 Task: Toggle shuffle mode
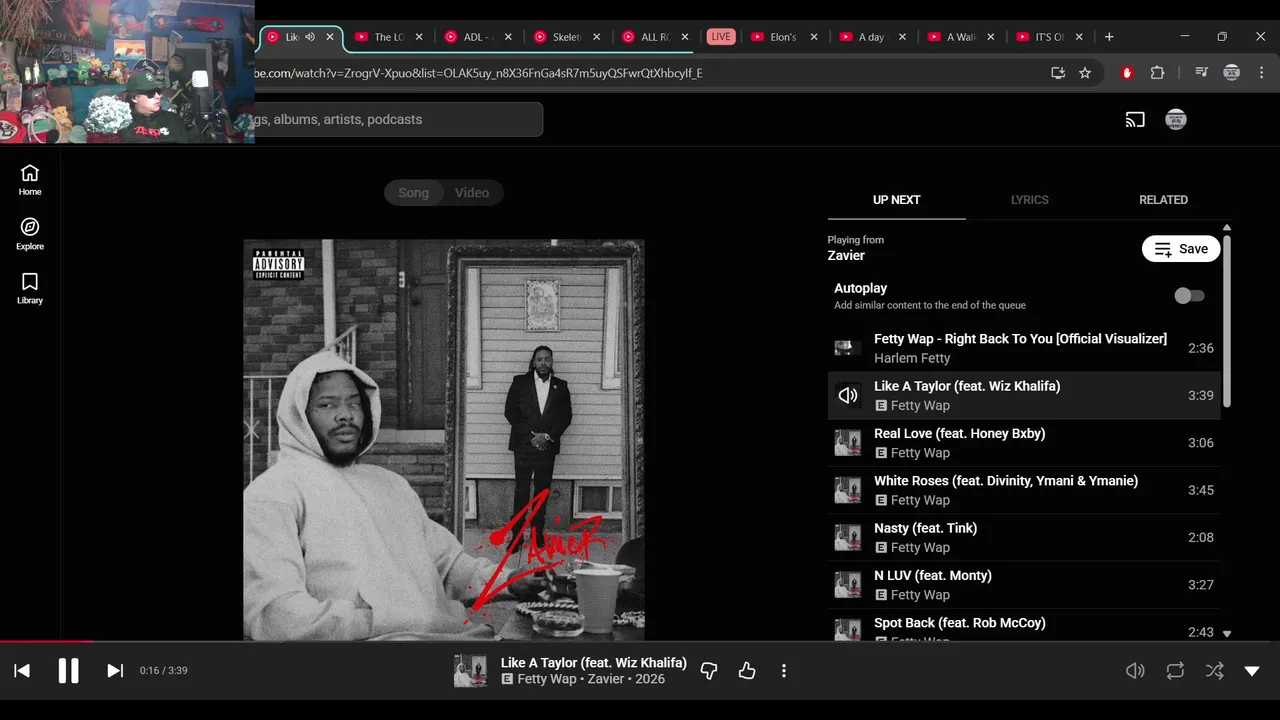(x=1215, y=671)
